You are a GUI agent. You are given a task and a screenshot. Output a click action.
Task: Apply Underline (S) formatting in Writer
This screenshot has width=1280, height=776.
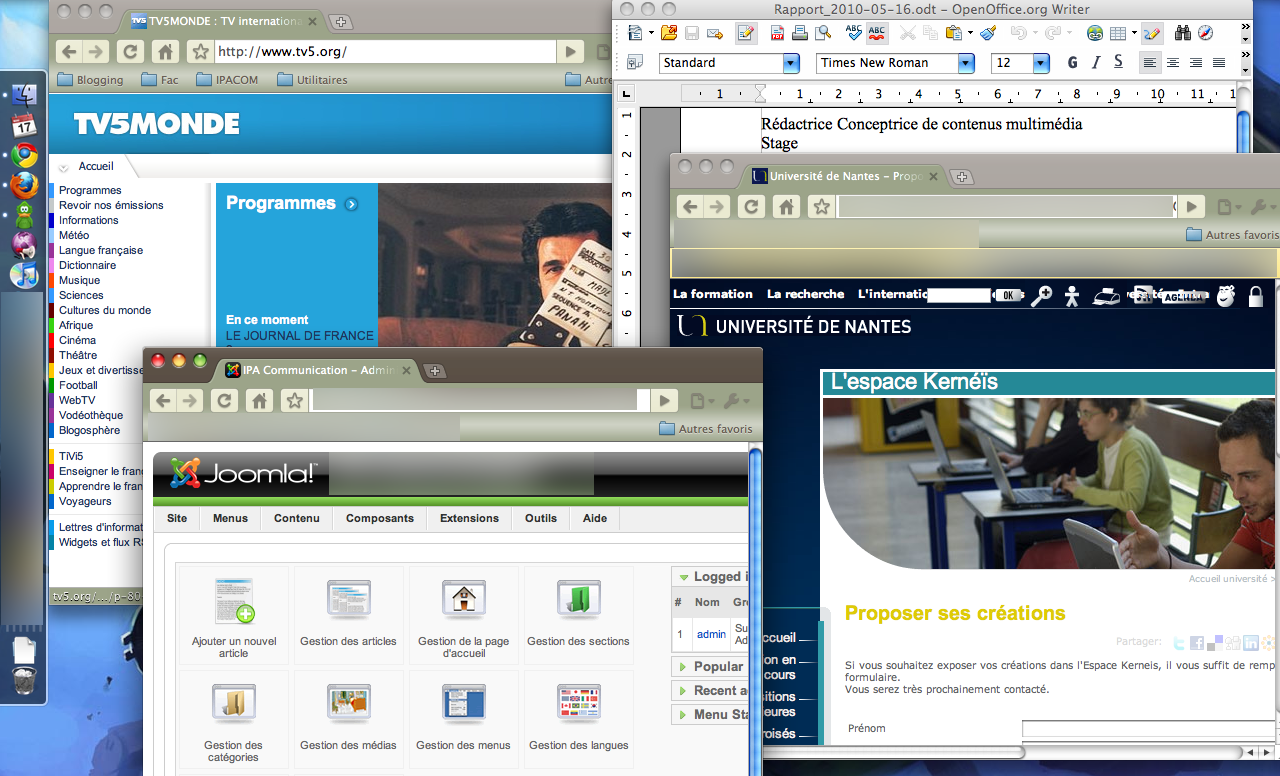tap(1118, 63)
